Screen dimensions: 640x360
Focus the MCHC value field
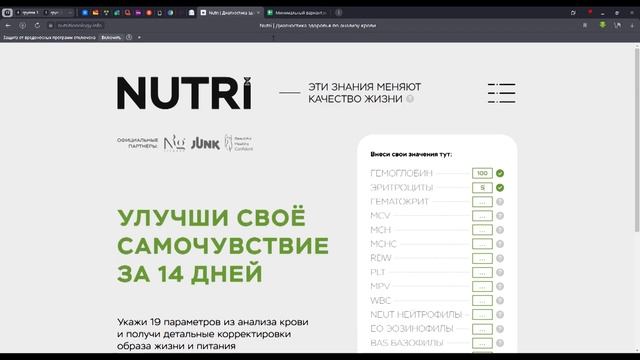pyautogui.click(x=482, y=244)
